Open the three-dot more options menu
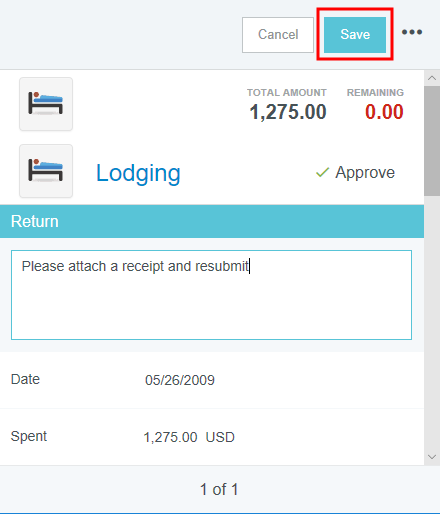The height and width of the screenshot is (514, 440). 412,32
